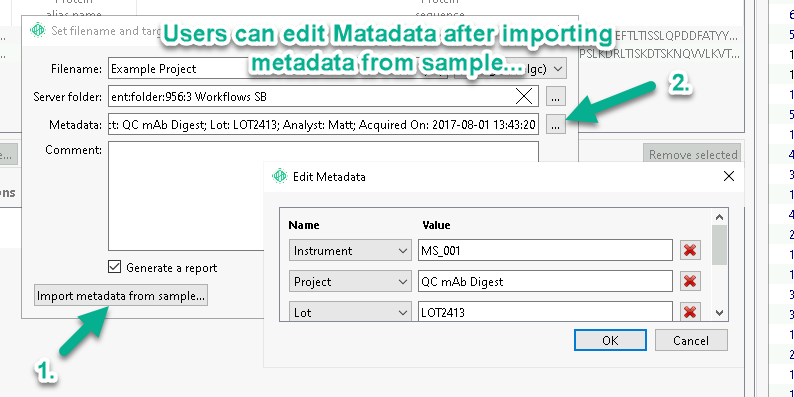794x397 pixels.
Task: Open Metadata editor via ellipsis button
Action: [x=555, y=124]
